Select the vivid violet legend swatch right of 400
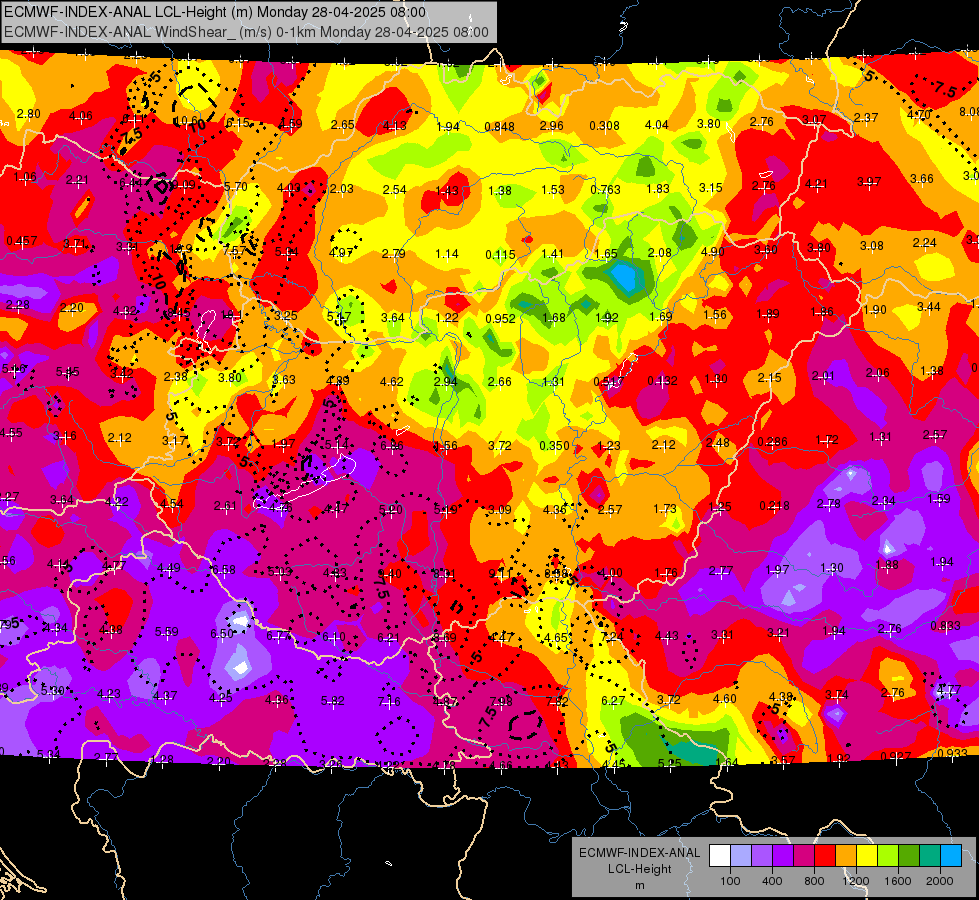 [x=783, y=856]
